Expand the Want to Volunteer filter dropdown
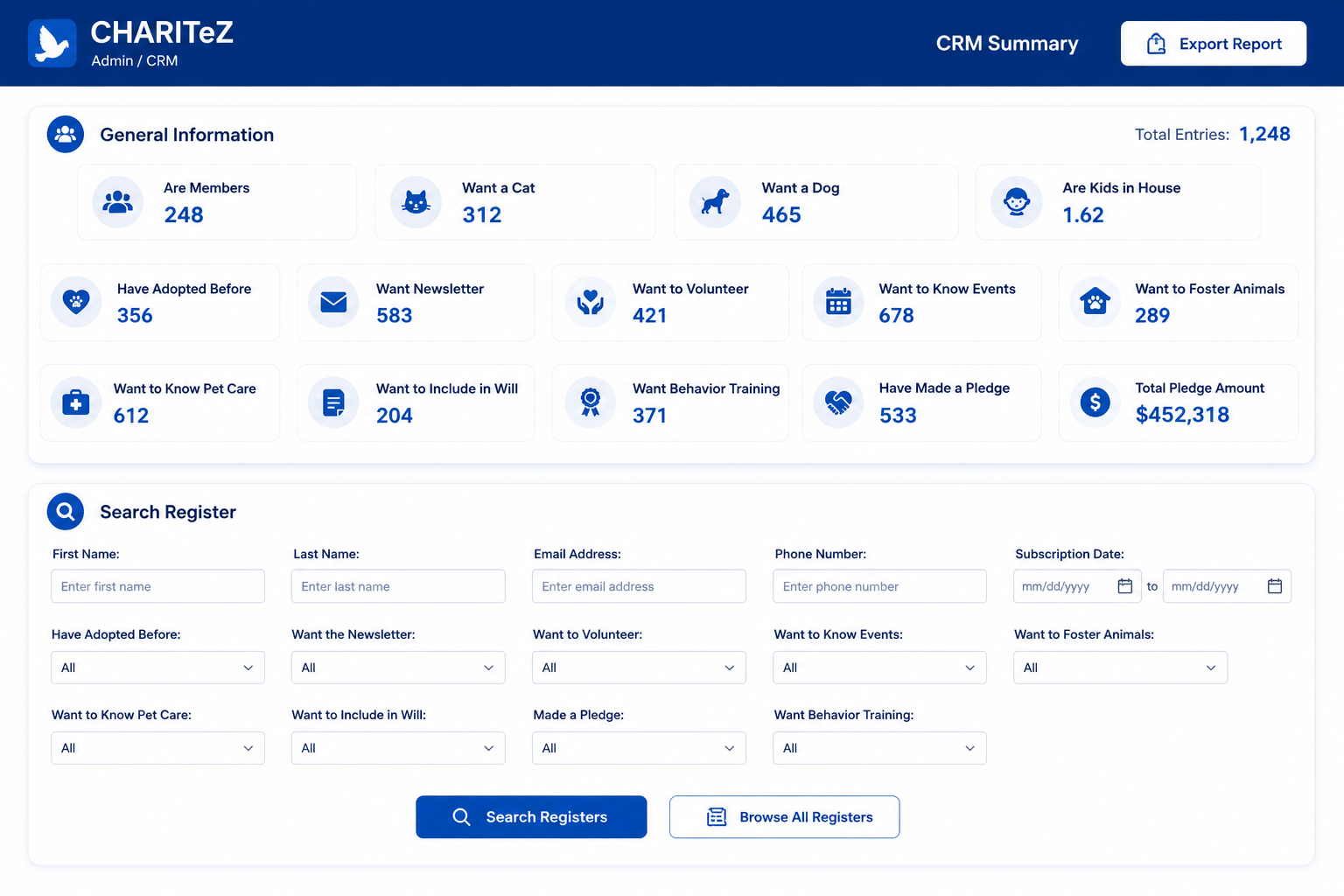 click(x=639, y=668)
